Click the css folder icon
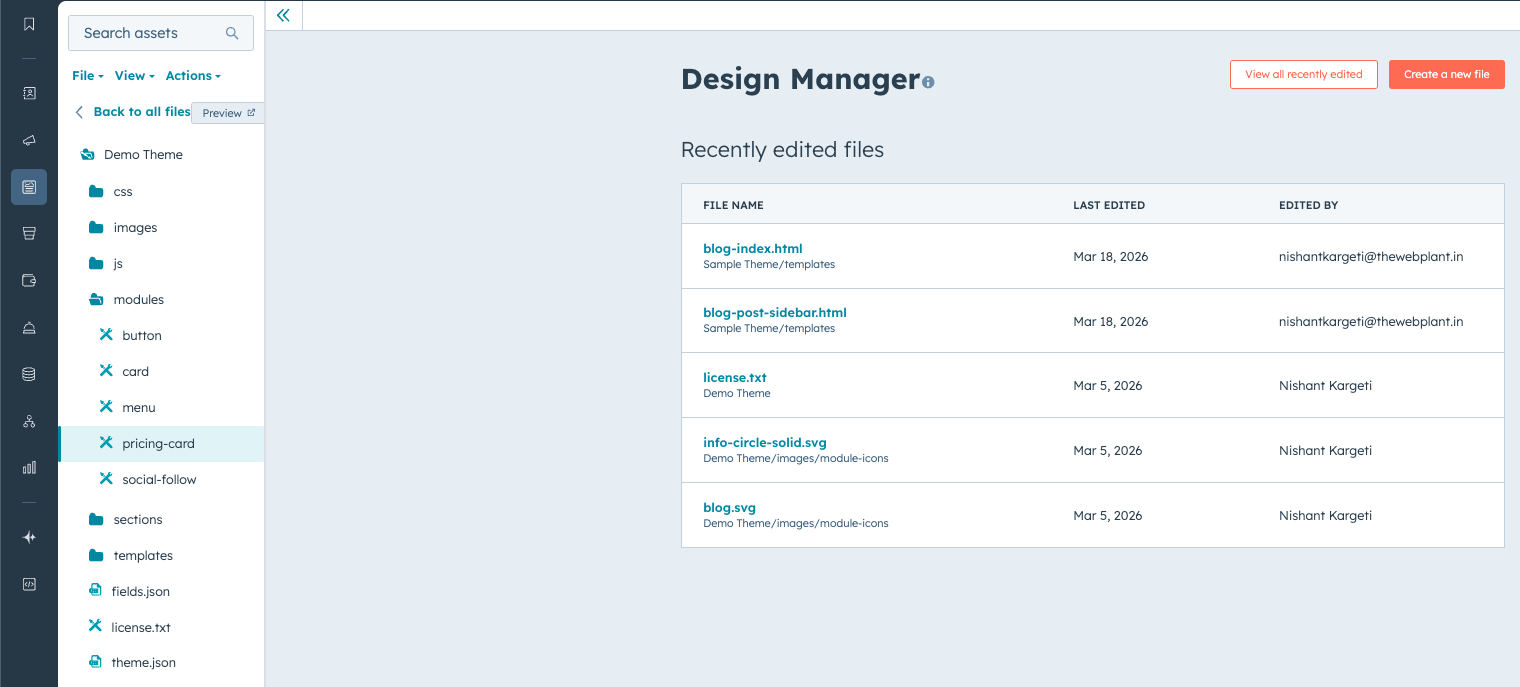1520x687 pixels. click(96, 191)
